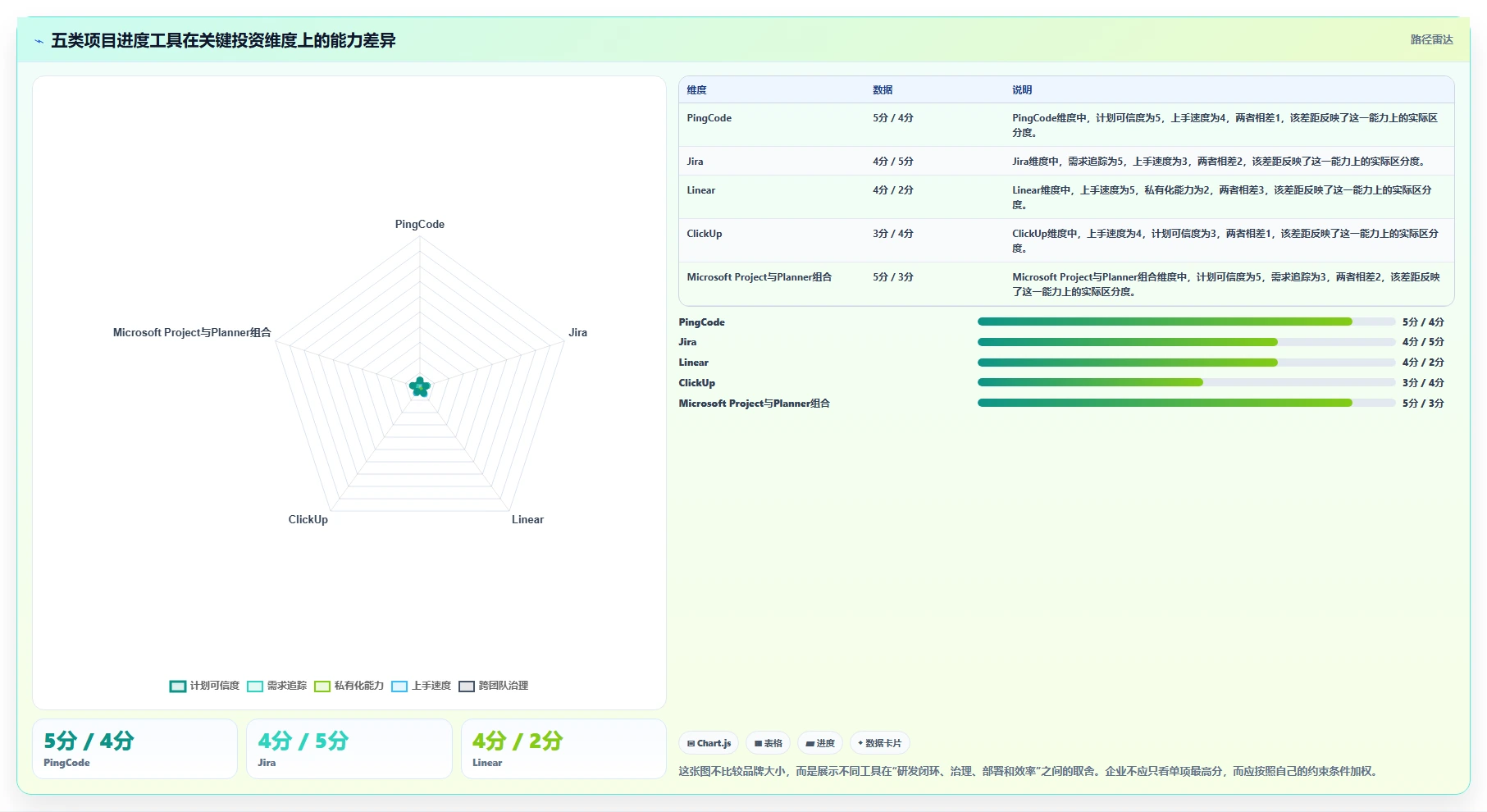Select the 进度 tag chip
The image size is (1487, 812).
820,743
